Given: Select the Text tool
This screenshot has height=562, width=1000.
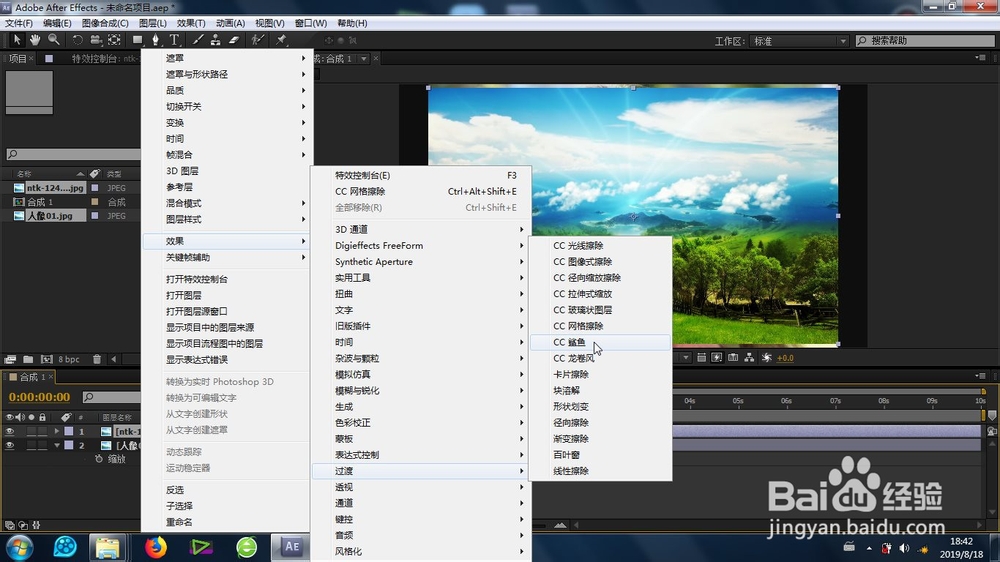Looking at the screenshot, I should point(173,40).
